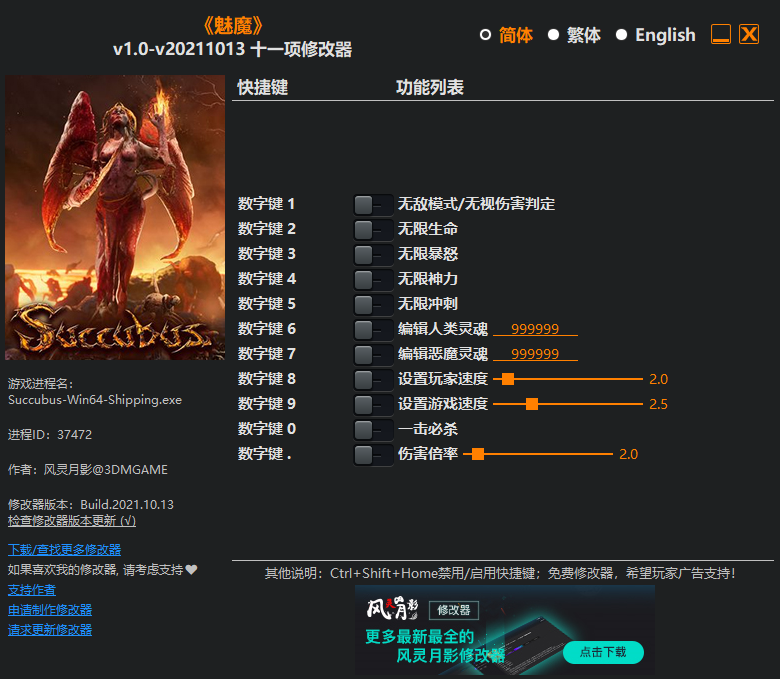Enable 无限生命 toggle
The height and width of the screenshot is (679, 780).
373,229
